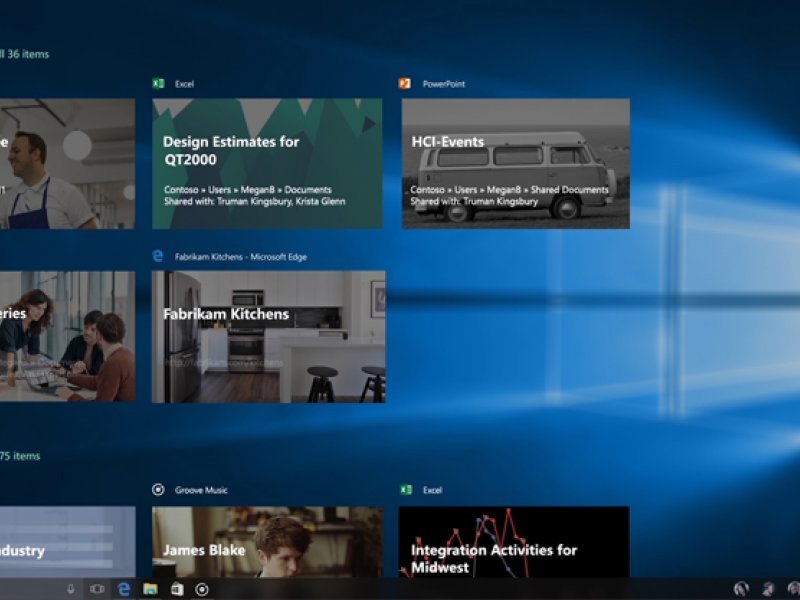Open File Explorer from the taskbar
800x600 pixels.
(150, 589)
